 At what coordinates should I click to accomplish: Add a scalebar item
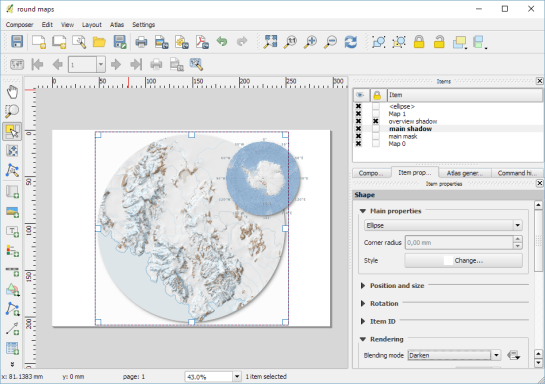click(x=13, y=270)
